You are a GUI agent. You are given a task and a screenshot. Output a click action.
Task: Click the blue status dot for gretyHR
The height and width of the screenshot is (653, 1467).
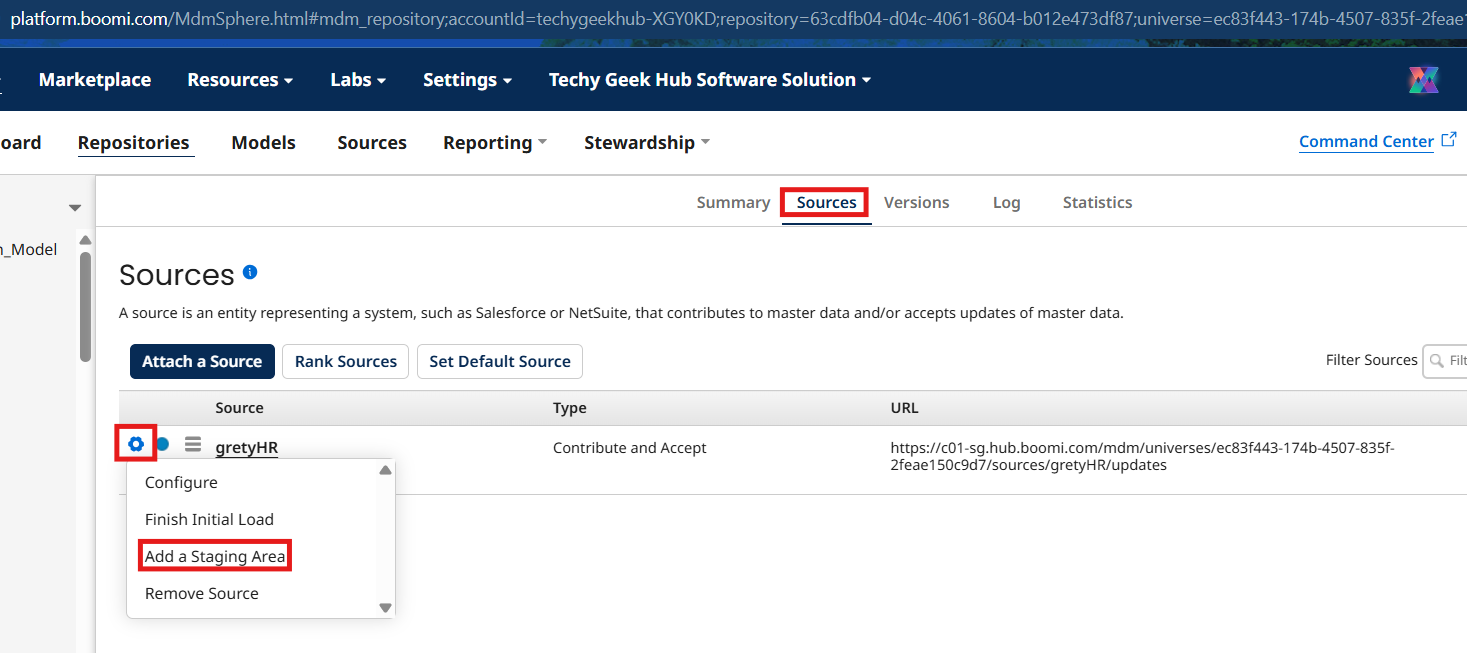[x=162, y=444]
